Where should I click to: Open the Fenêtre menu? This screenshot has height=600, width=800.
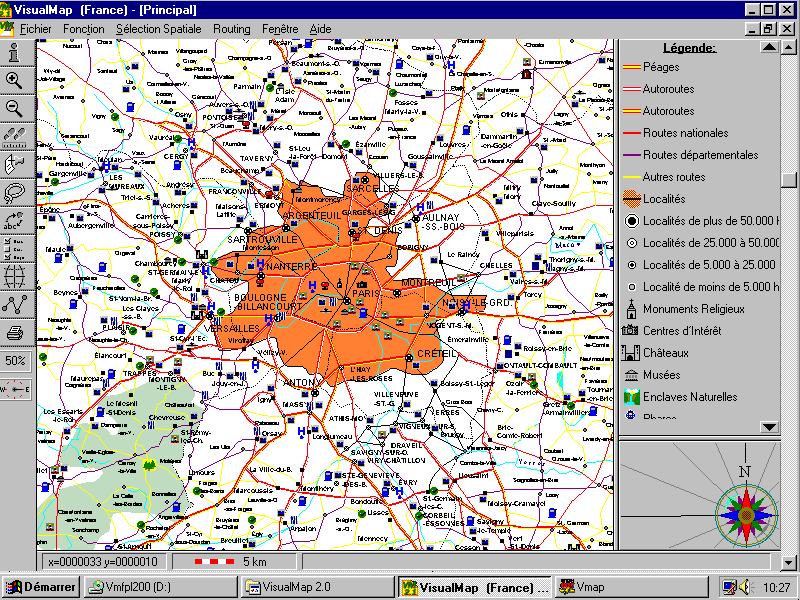pos(280,29)
